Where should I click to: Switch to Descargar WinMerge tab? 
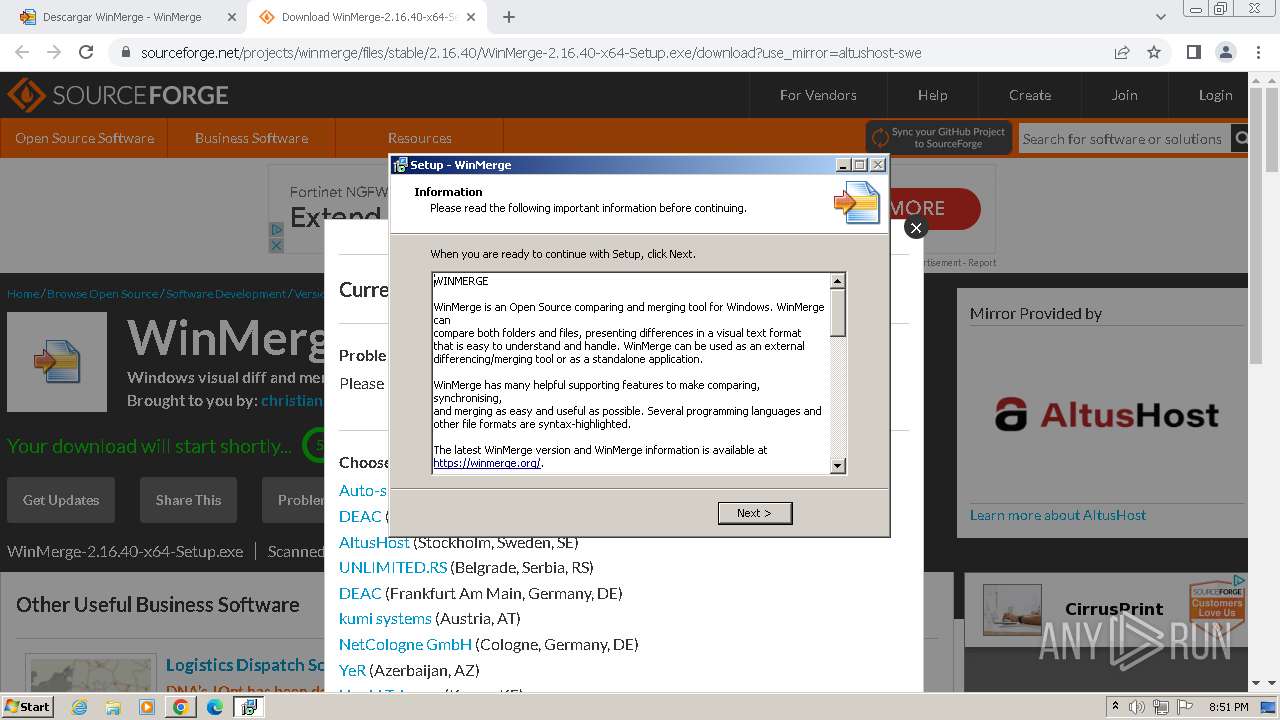[122, 17]
